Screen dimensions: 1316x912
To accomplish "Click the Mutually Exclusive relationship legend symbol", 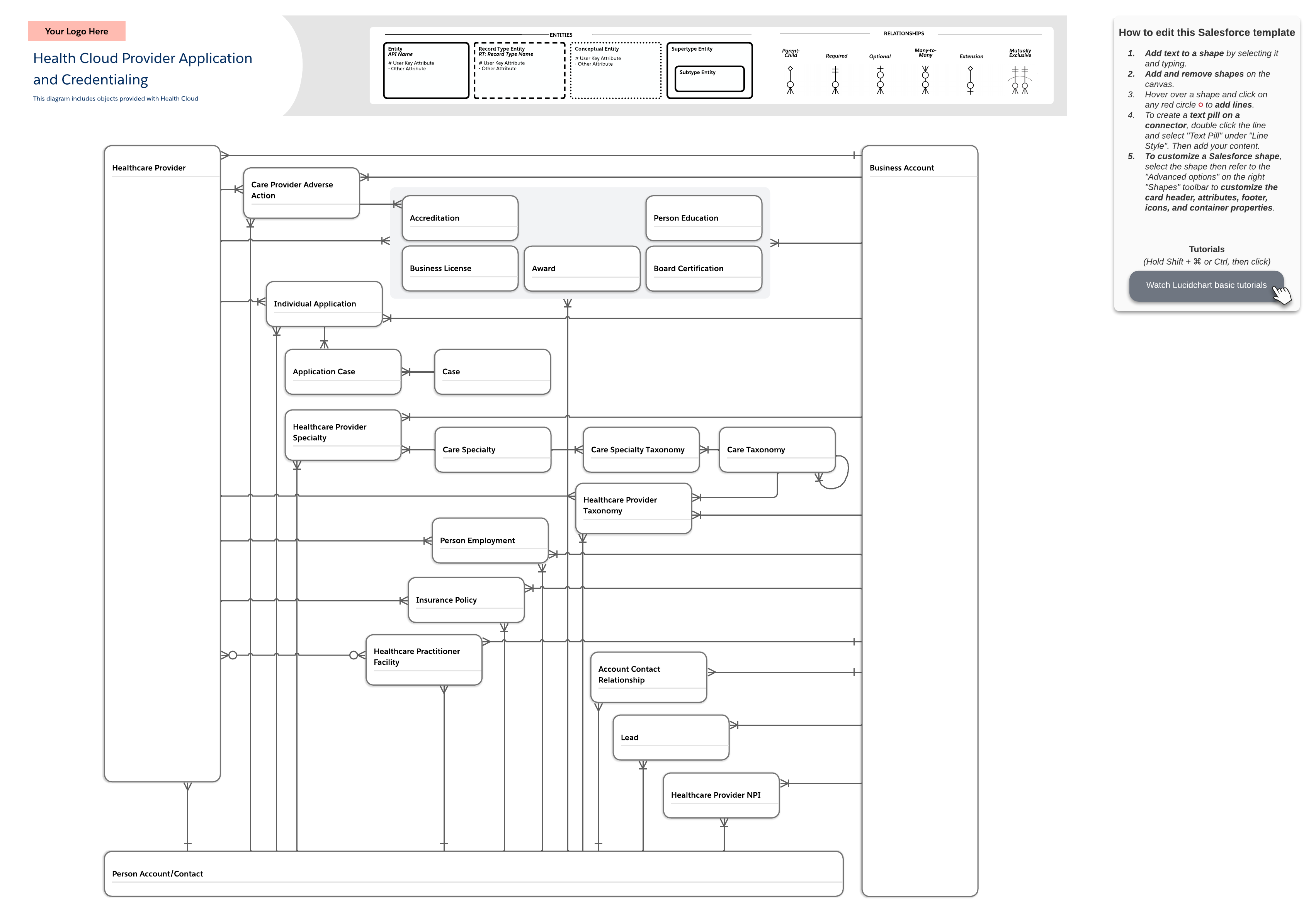I will click(1020, 80).
